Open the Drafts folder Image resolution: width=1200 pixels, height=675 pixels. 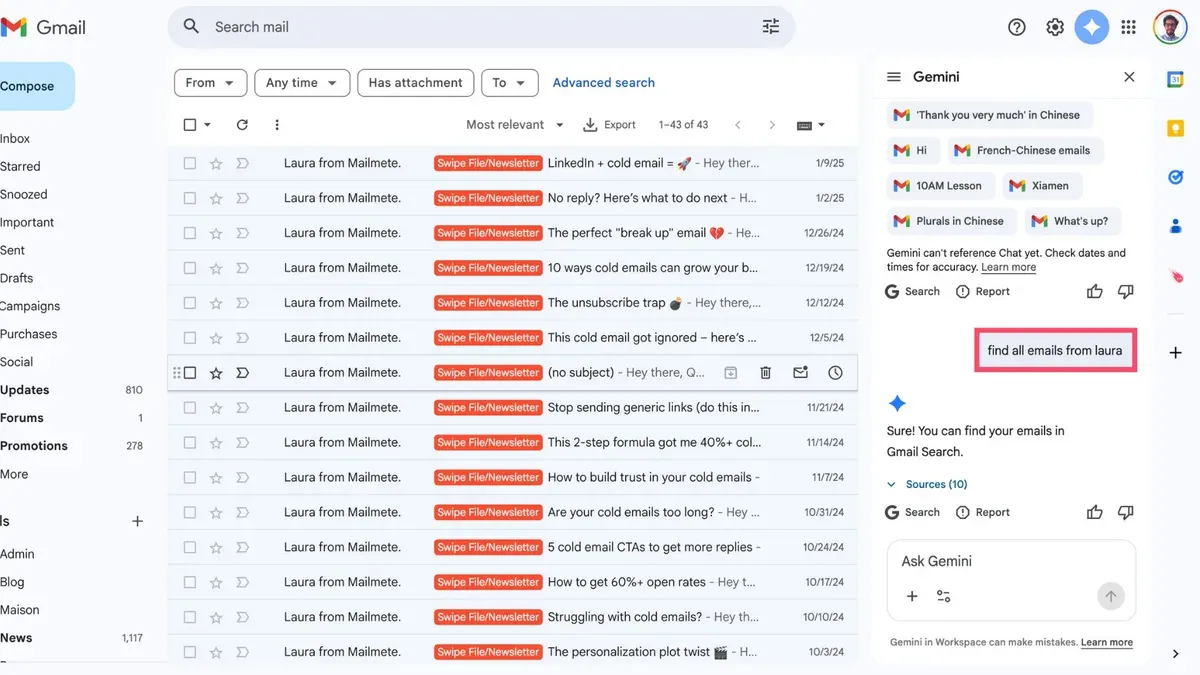(x=16, y=278)
